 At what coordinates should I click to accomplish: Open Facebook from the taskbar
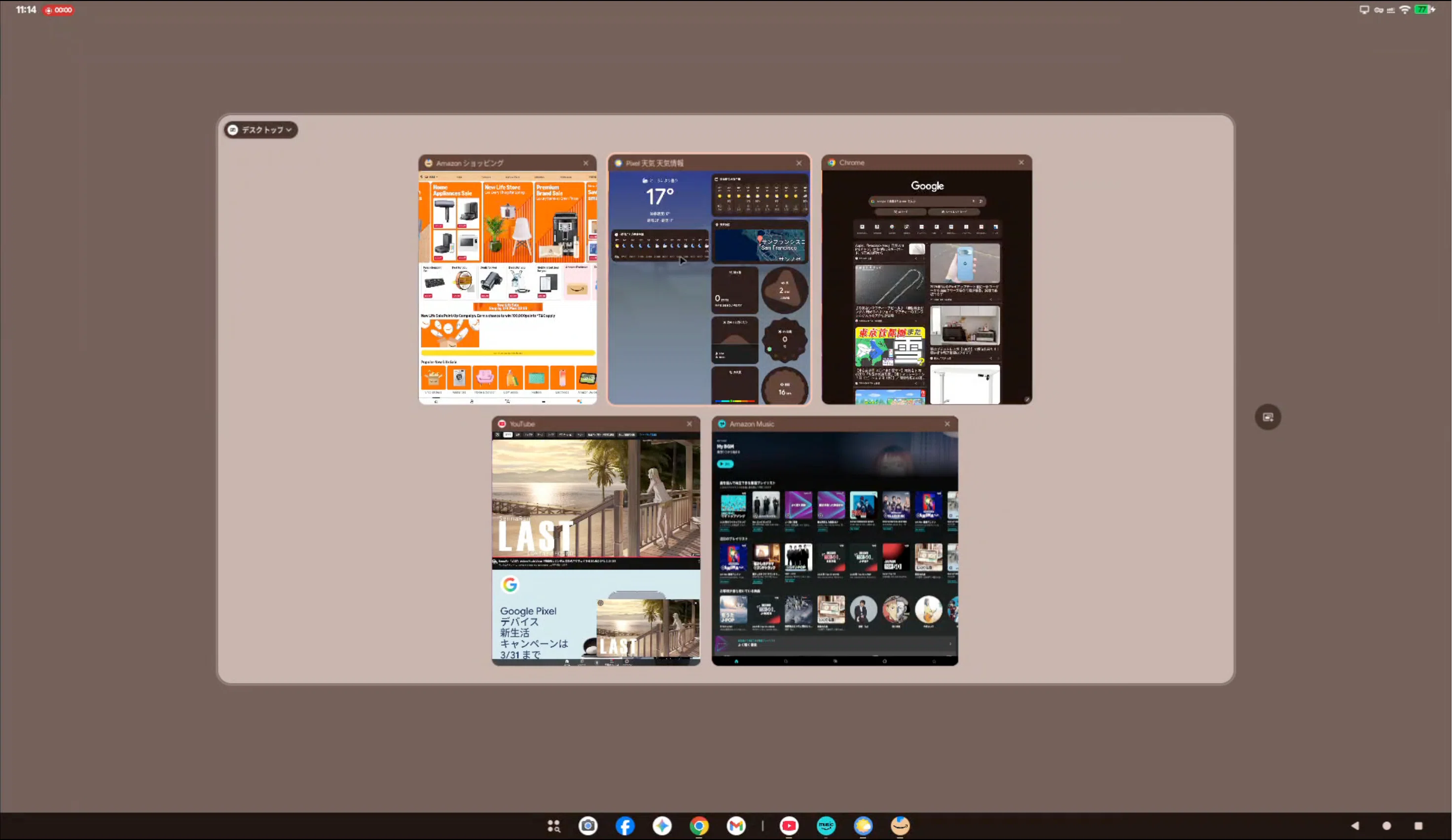click(x=624, y=826)
